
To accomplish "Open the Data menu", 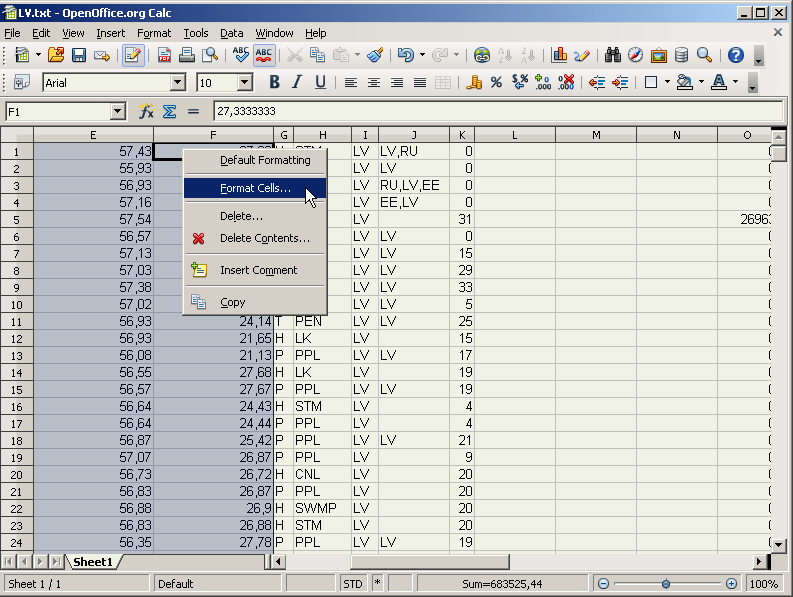I will click(232, 33).
